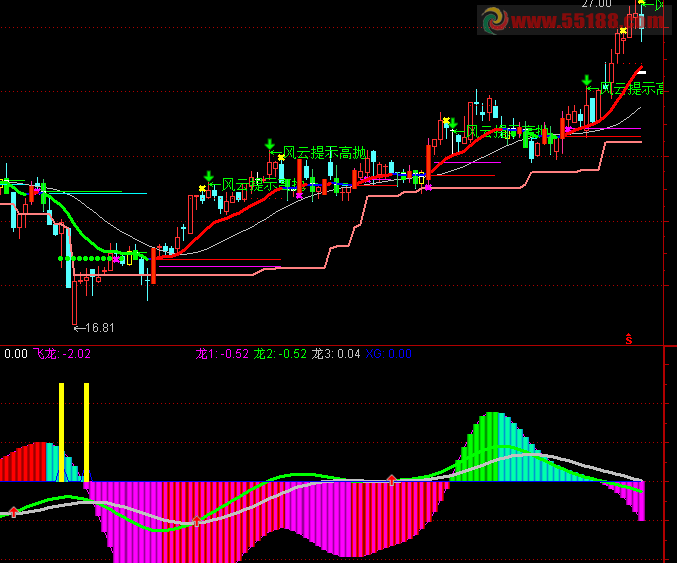This screenshot has height=563, width=677.
Task: Click the green down arrow beside 16.81-rally's first sell signal
Action: point(209,176)
